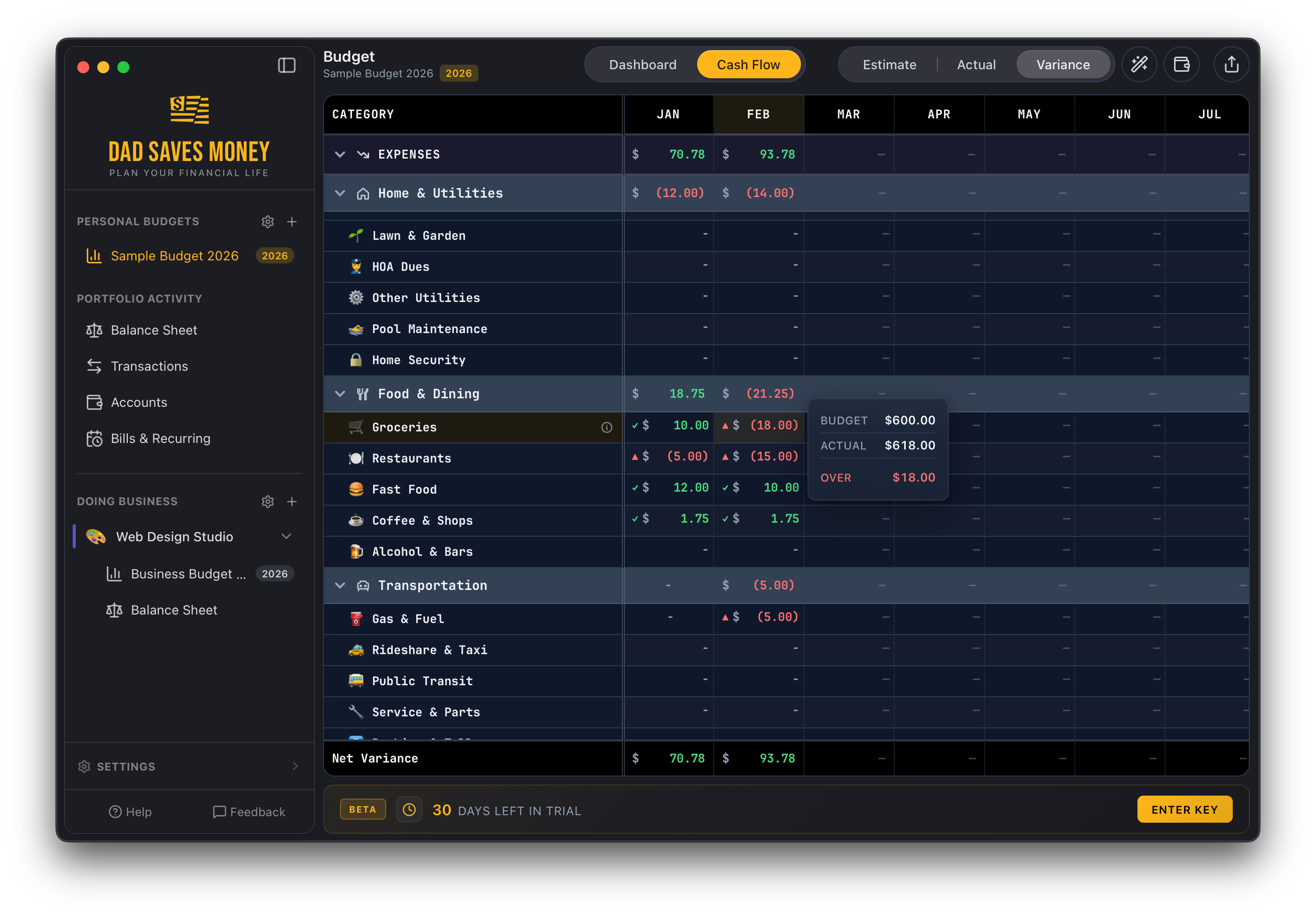Viewport: 1316px width, 916px height.
Task: Open Doing Business settings gear
Action: click(268, 501)
